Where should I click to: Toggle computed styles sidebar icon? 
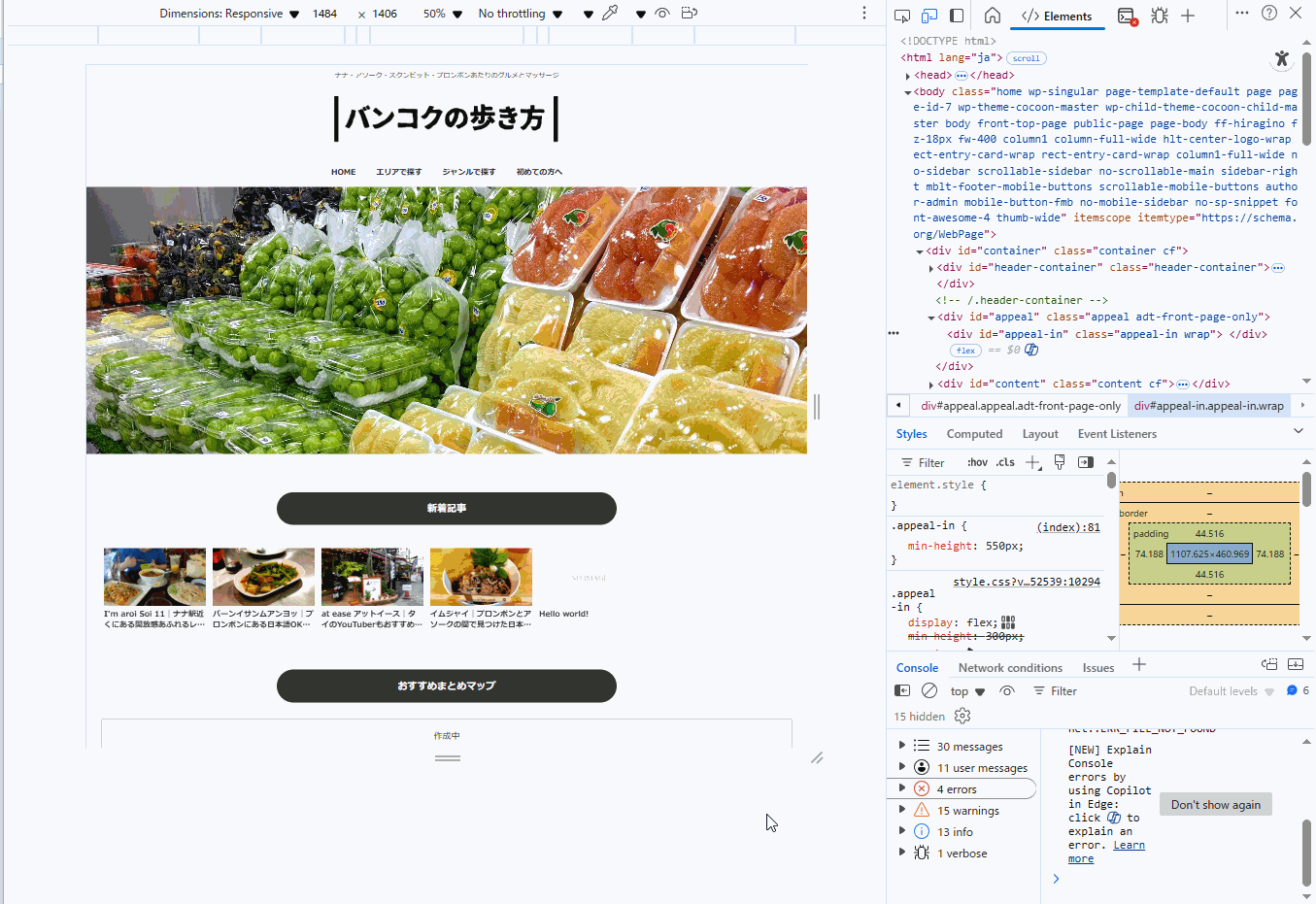(x=1086, y=462)
